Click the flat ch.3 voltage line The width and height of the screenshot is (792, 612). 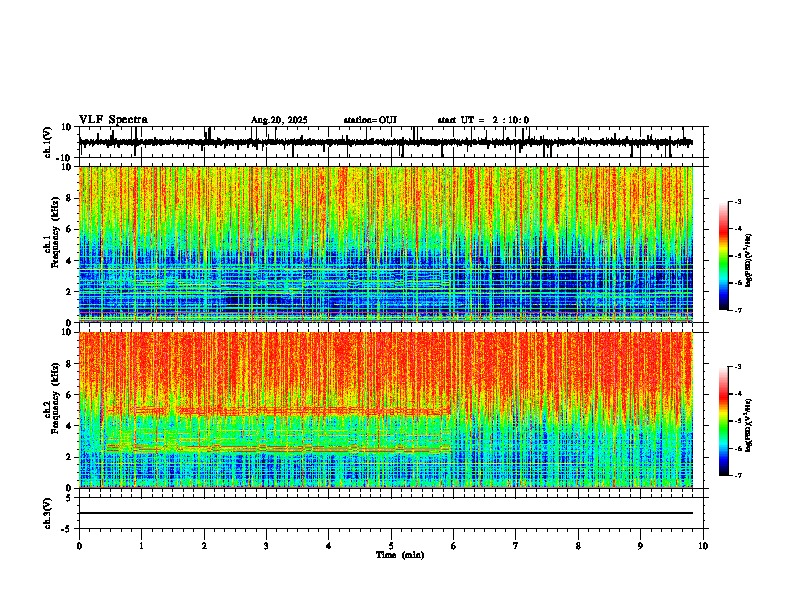[386, 513]
